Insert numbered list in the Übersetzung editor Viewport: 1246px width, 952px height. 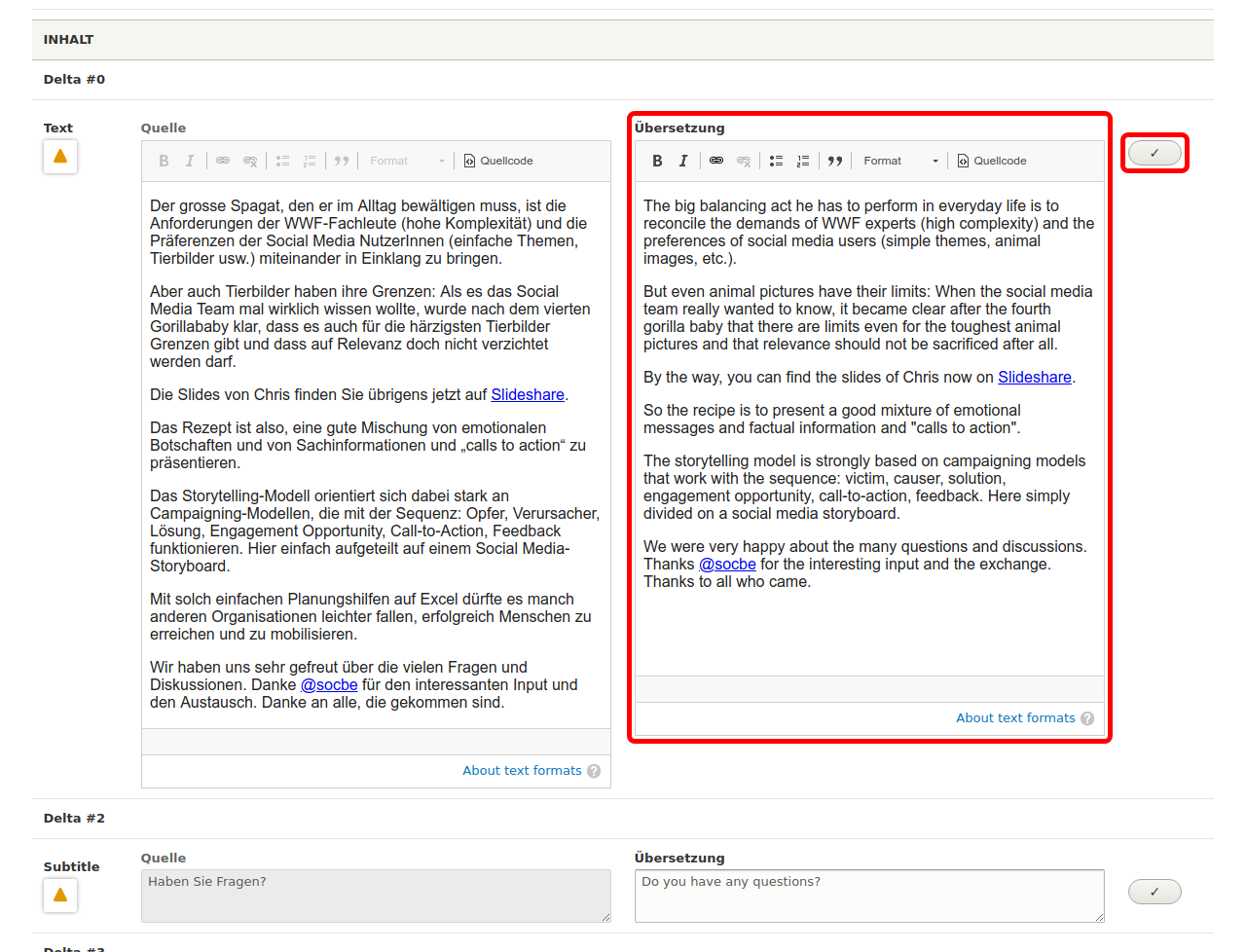point(803,161)
